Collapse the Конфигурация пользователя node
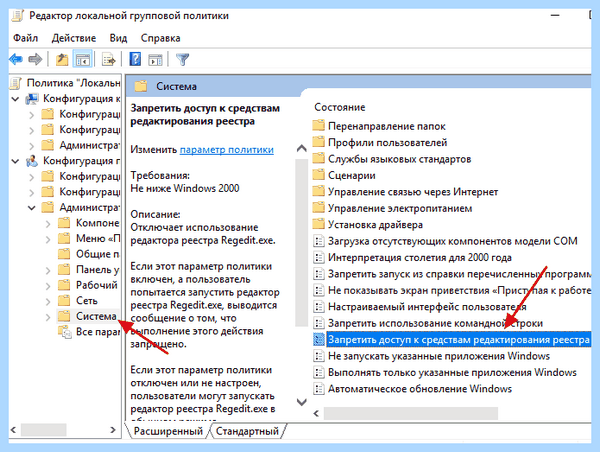This screenshot has width=600, height=452. tap(15, 161)
